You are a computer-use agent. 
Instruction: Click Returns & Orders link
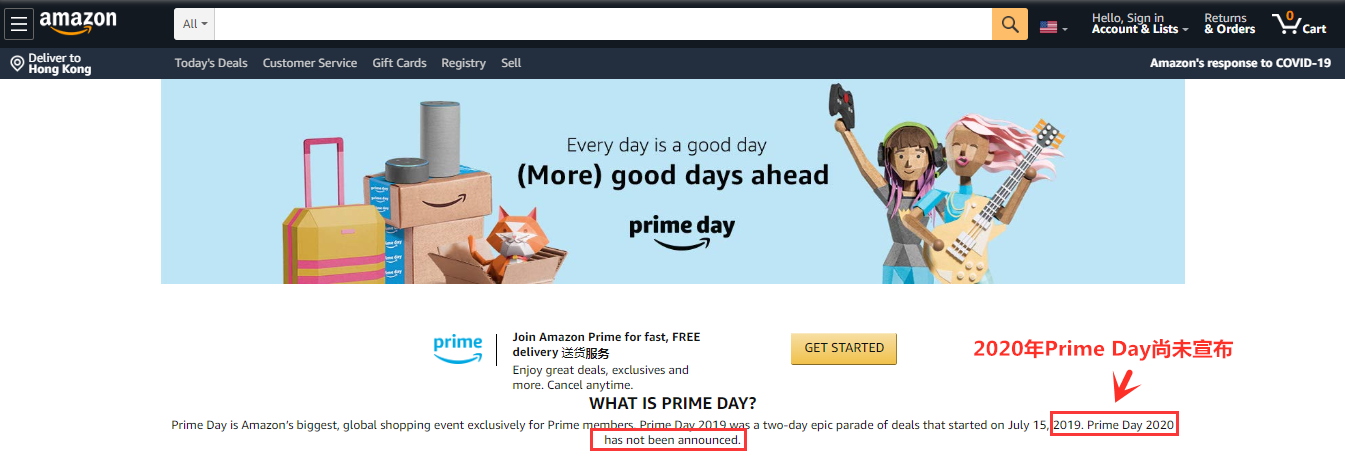coord(1229,24)
